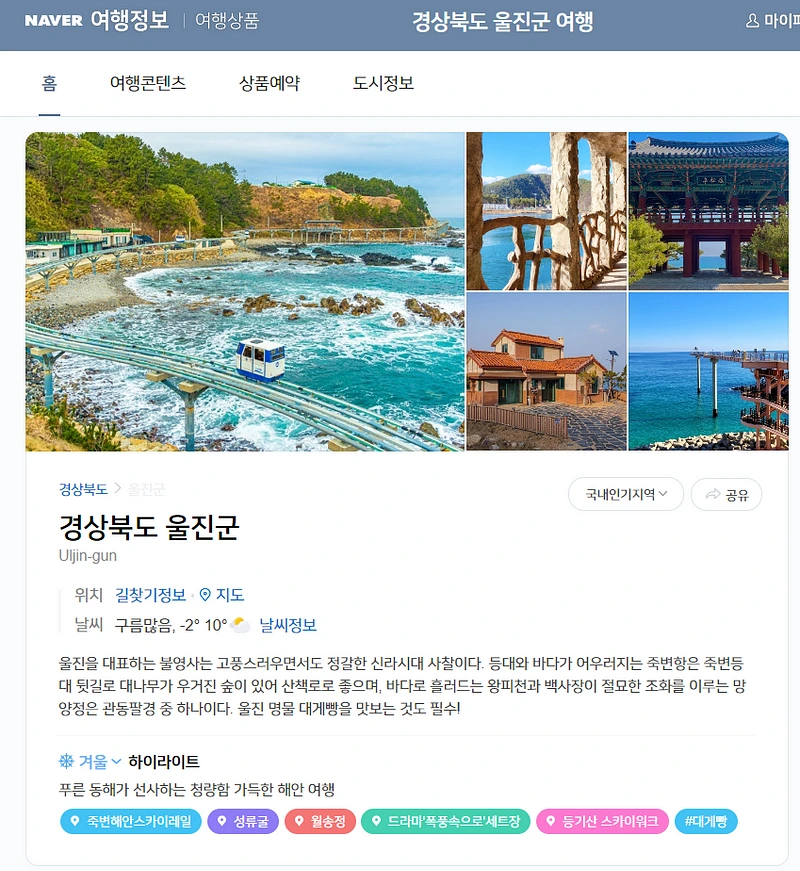Open the 날씨정보 weather link
The width and height of the screenshot is (800, 871).
point(288,625)
